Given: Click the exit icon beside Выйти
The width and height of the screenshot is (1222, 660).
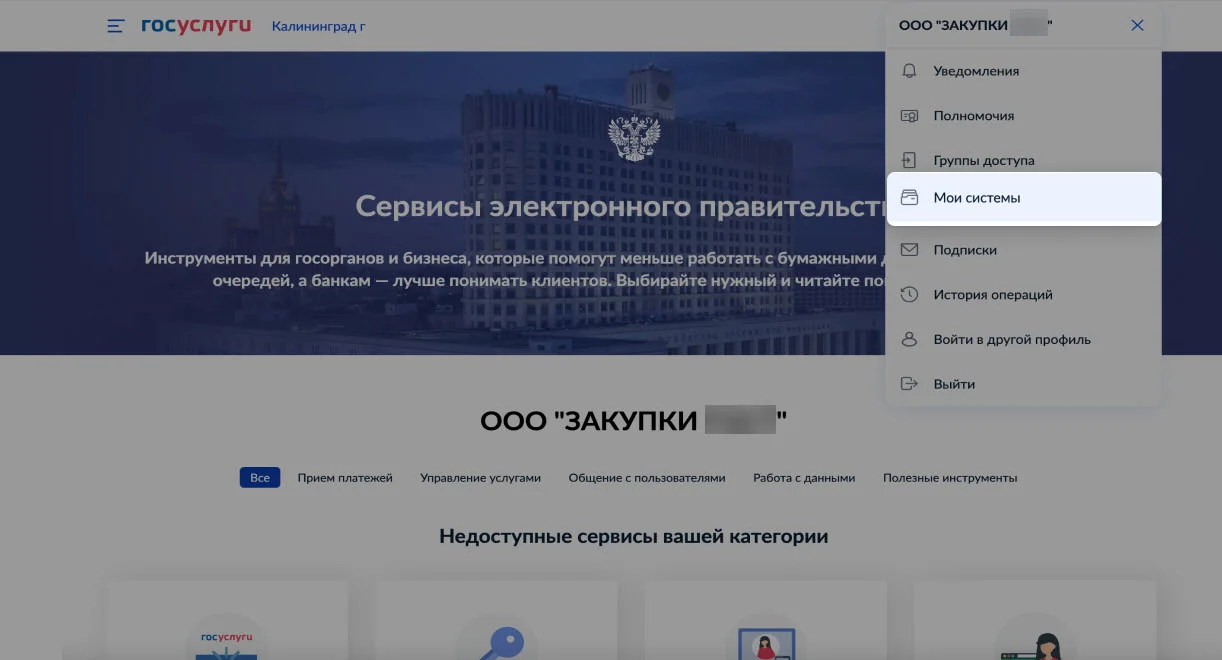Looking at the screenshot, I should point(909,384).
